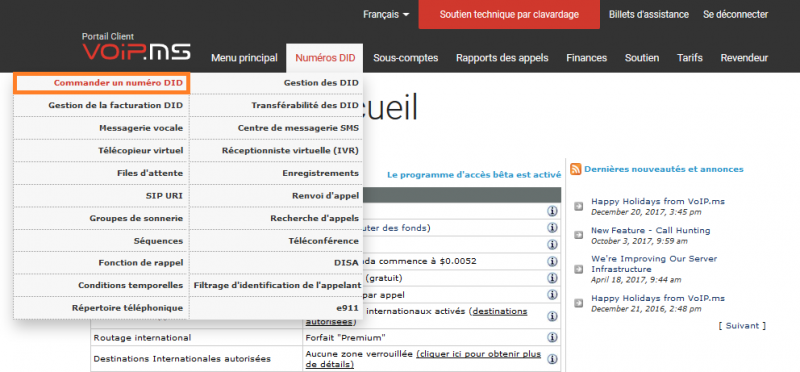Image resolution: width=800 pixels, height=372 pixels.
Task: Select DISA menu entry
Action: [276, 263]
